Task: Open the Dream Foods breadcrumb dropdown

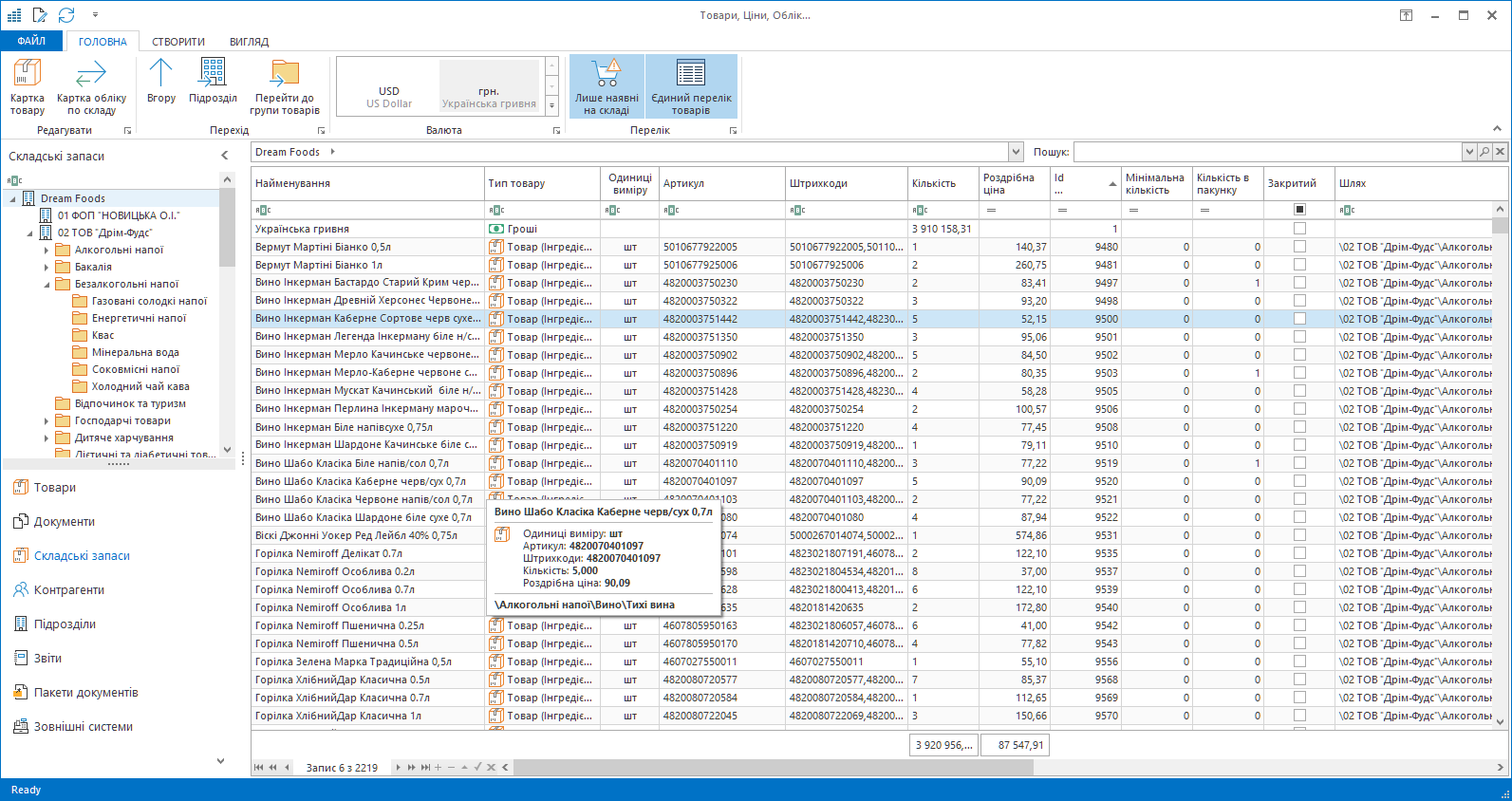Action: point(1016,152)
